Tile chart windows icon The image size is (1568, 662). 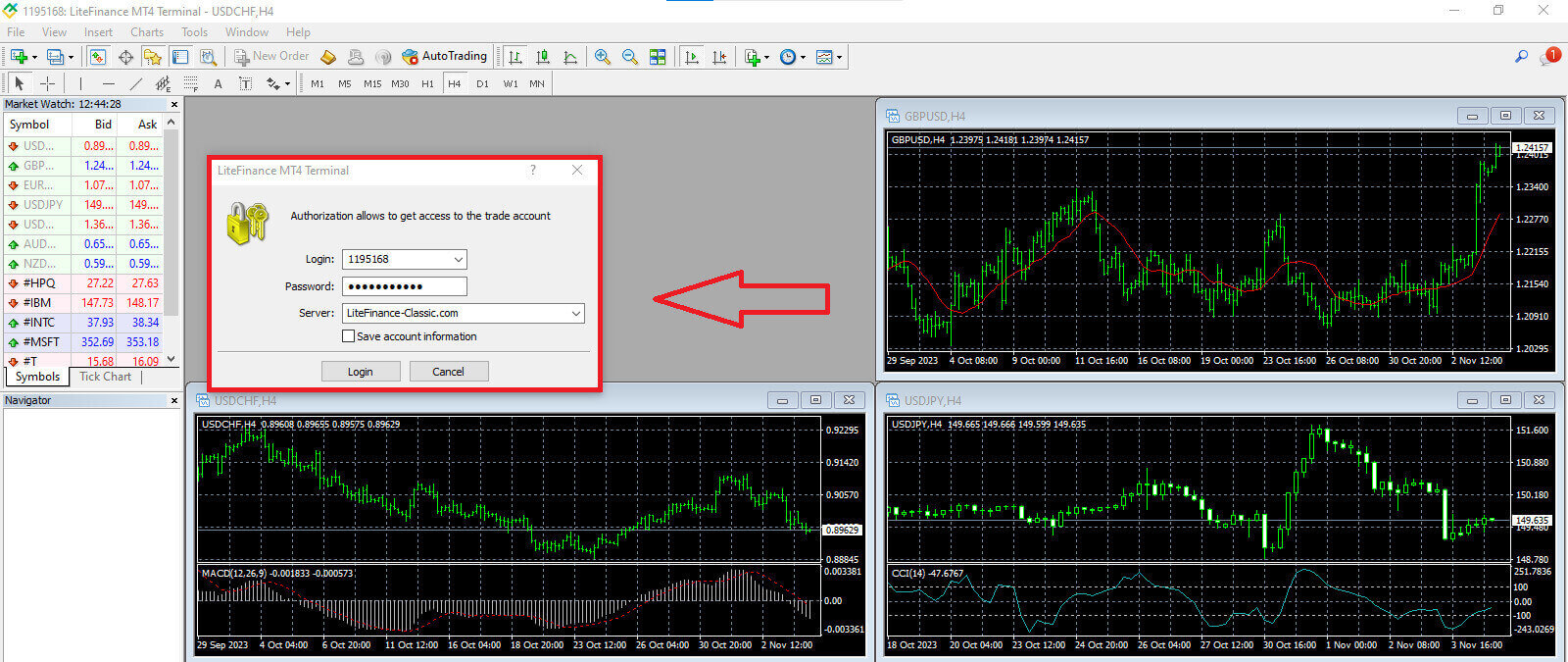coord(658,57)
